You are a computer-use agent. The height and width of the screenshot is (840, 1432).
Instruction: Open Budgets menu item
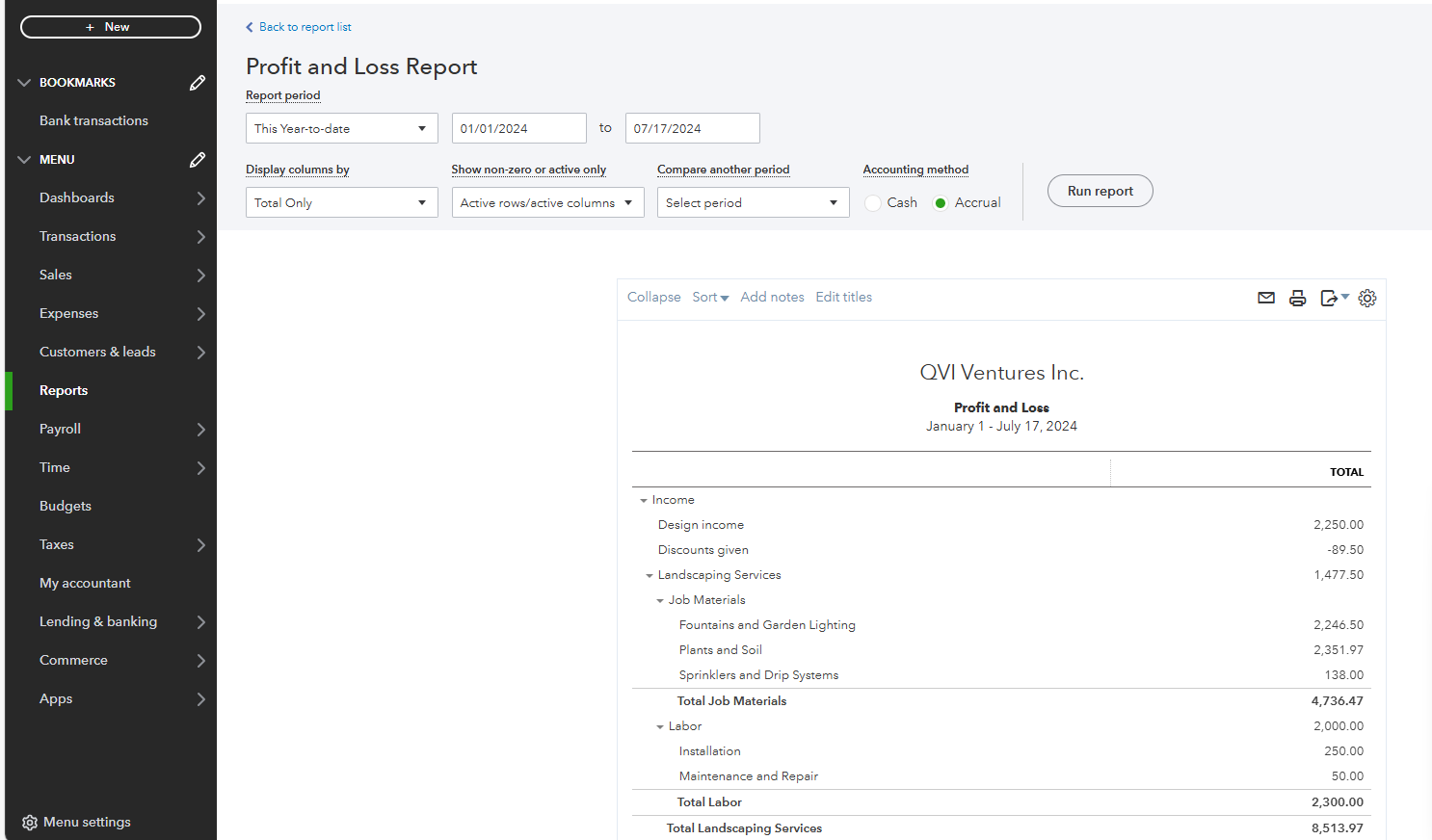(66, 506)
